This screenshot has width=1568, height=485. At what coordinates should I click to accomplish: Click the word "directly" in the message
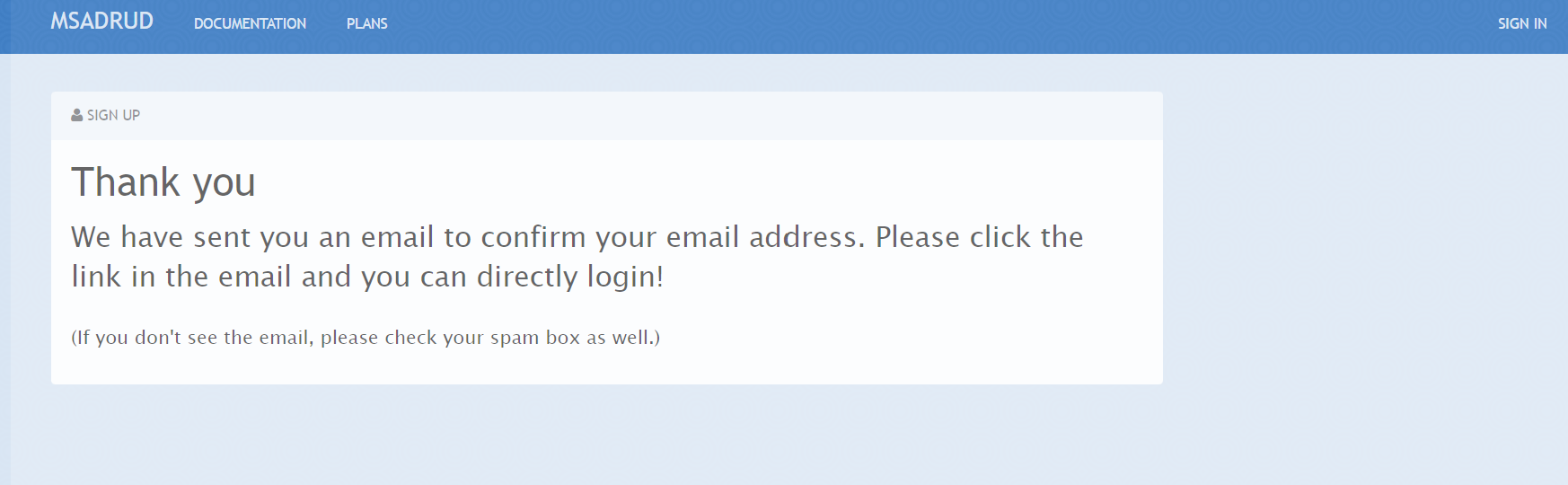[x=527, y=277]
